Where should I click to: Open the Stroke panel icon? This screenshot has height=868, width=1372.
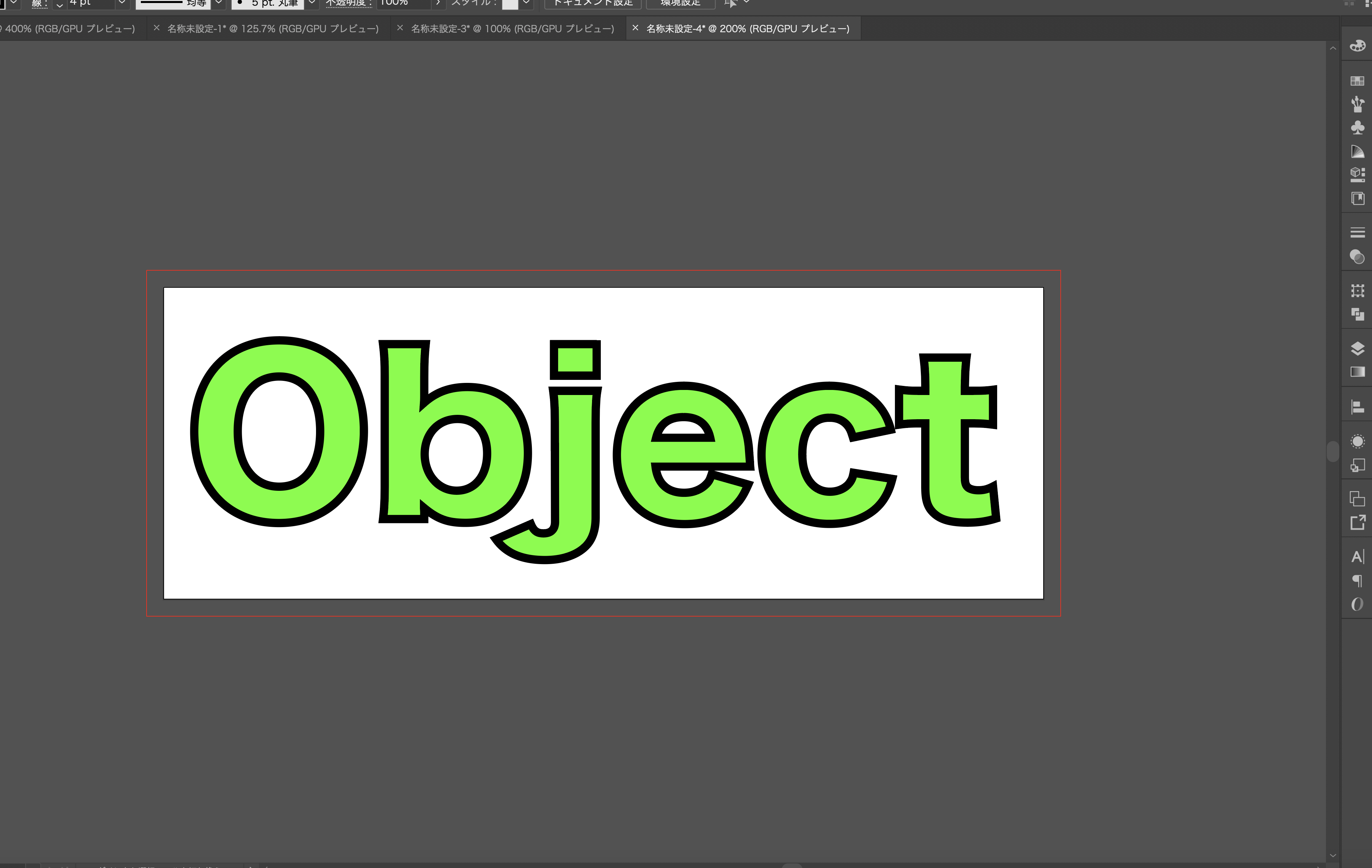pyautogui.click(x=1357, y=232)
